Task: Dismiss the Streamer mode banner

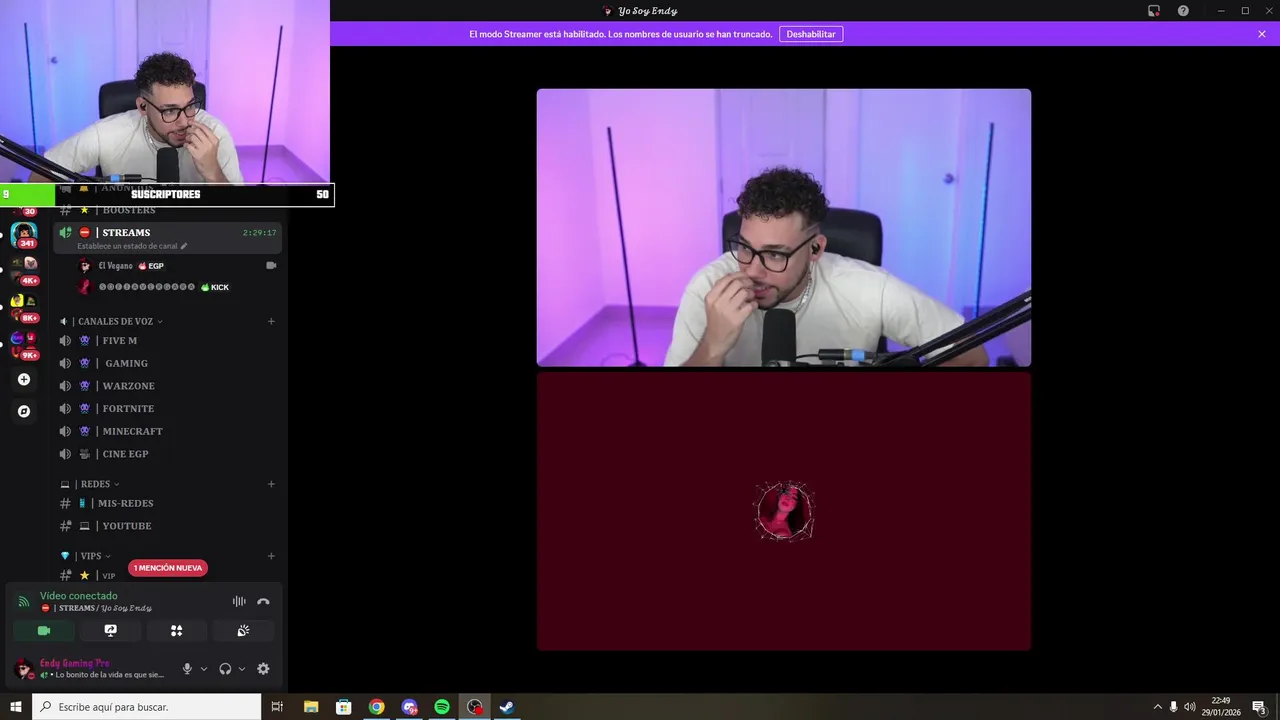Action: point(1262,34)
